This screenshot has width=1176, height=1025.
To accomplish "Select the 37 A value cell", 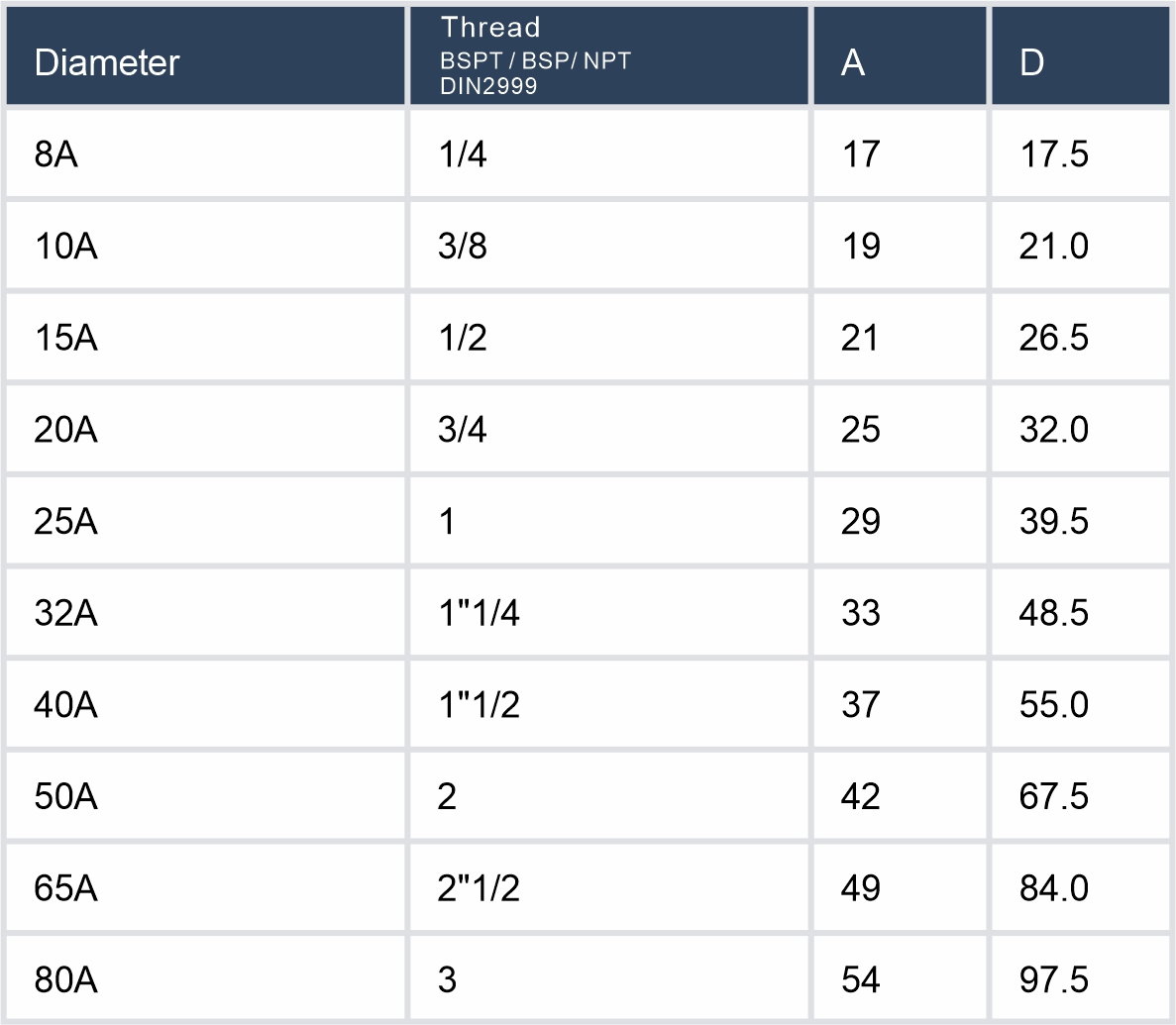I will pos(860,705).
